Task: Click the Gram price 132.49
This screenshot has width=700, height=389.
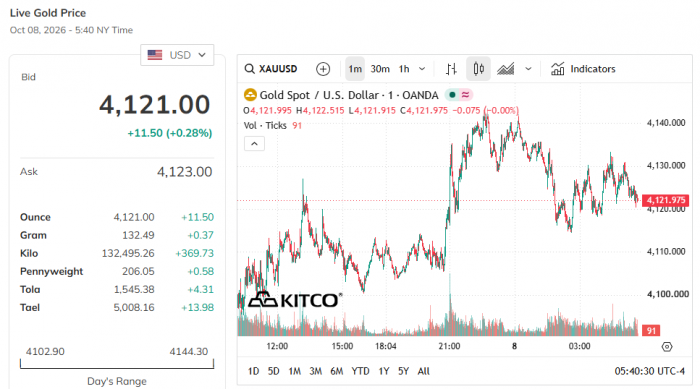Action: (138, 235)
